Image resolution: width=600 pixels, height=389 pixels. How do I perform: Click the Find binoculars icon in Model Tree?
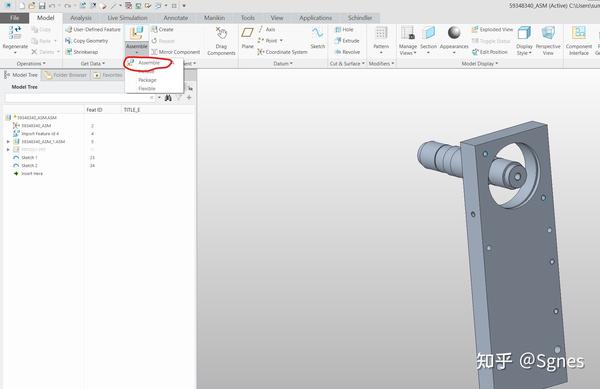click(168, 98)
